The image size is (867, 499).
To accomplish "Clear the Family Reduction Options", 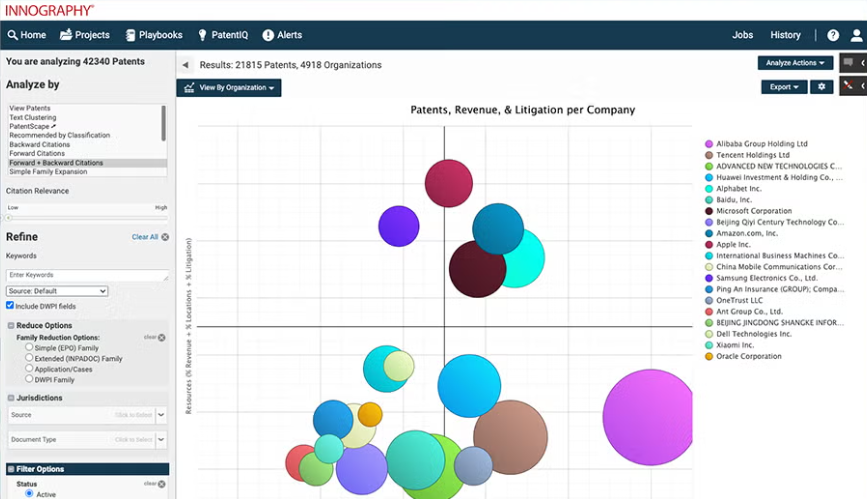I will coord(161,337).
